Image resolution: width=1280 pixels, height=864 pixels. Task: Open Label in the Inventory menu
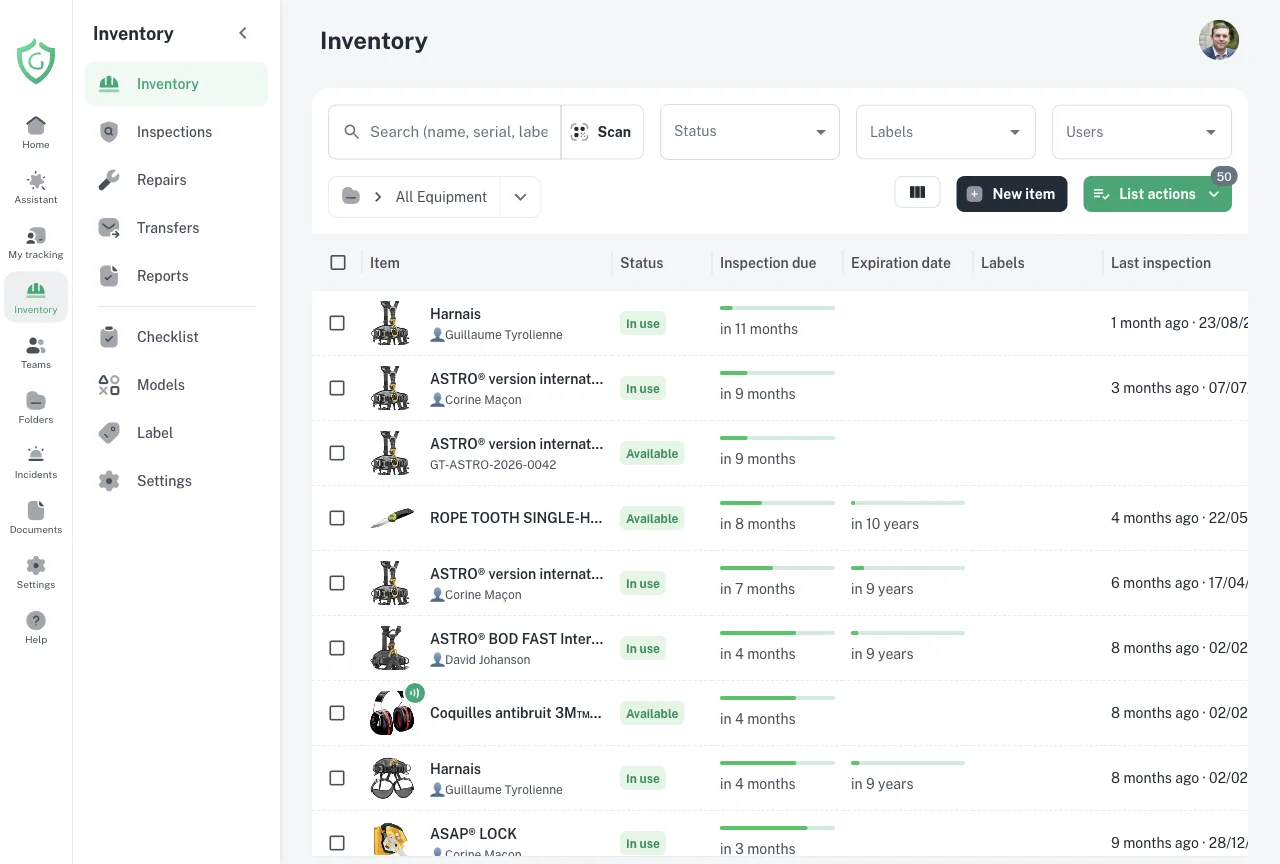176,433
